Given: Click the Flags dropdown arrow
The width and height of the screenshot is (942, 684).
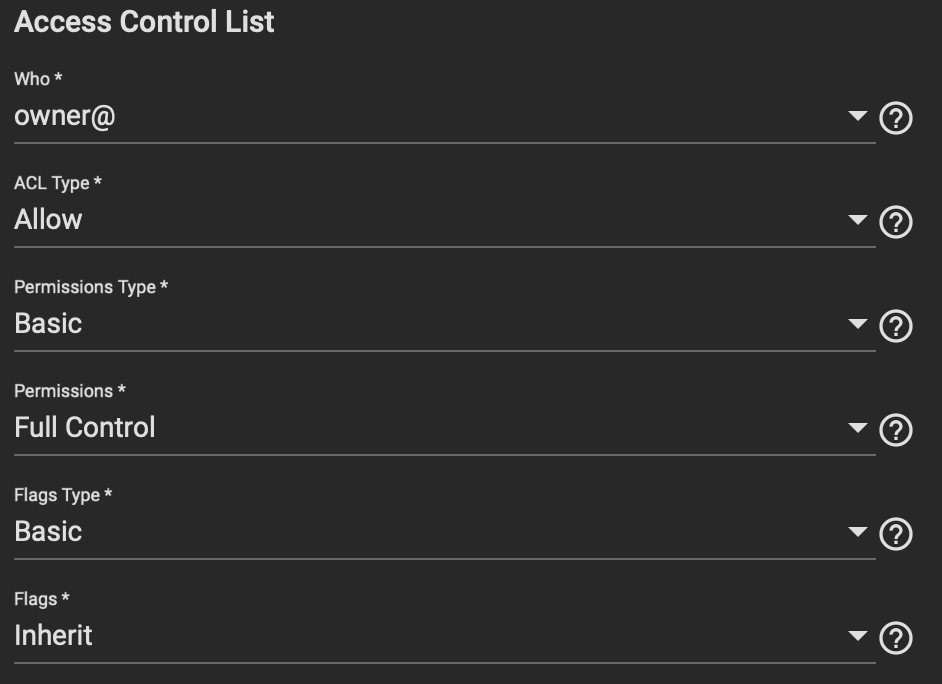Looking at the screenshot, I should click(857, 635).
